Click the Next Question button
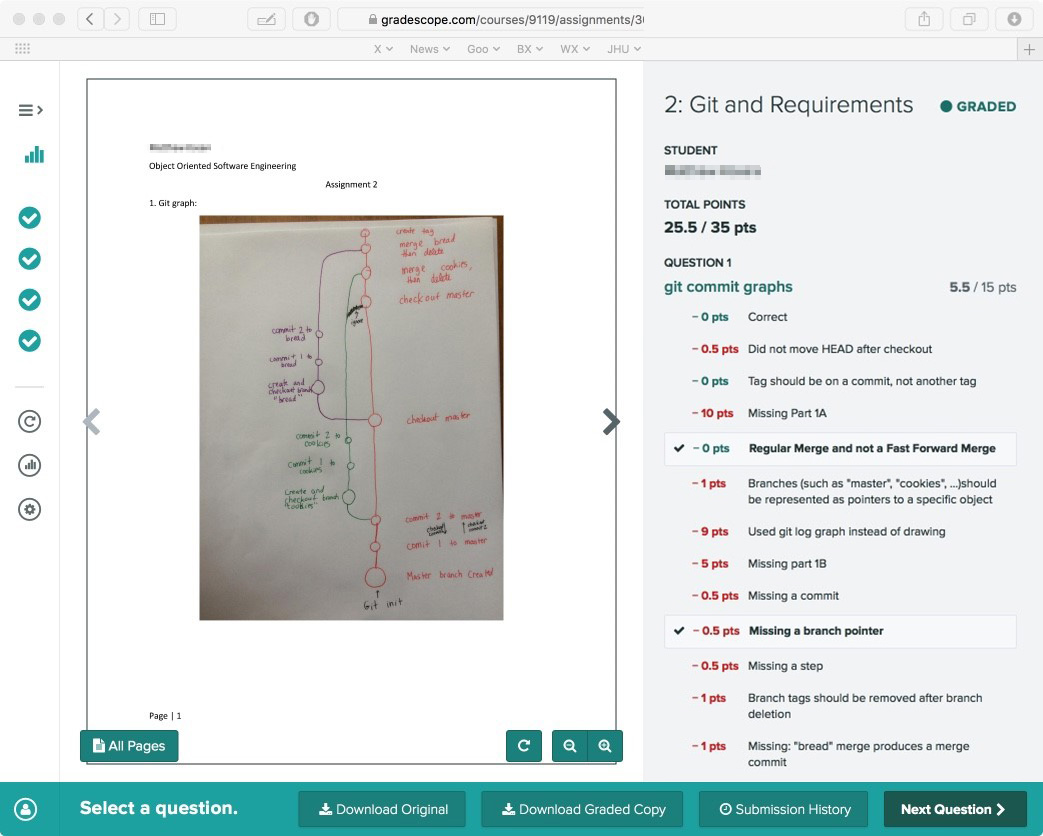Image resolution: width=1043 pixels, height=836 pixels. pyautogui.click(x=953, y=809)
